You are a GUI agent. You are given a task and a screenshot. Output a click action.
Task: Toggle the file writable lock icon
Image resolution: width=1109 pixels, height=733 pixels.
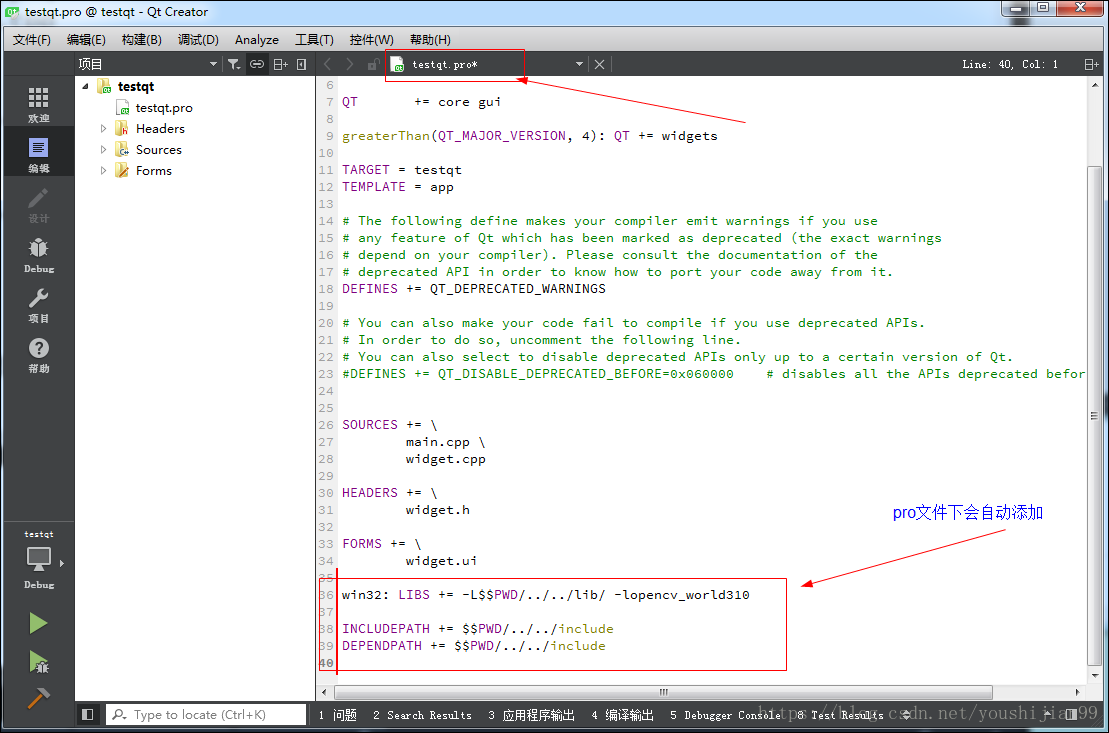373,64
